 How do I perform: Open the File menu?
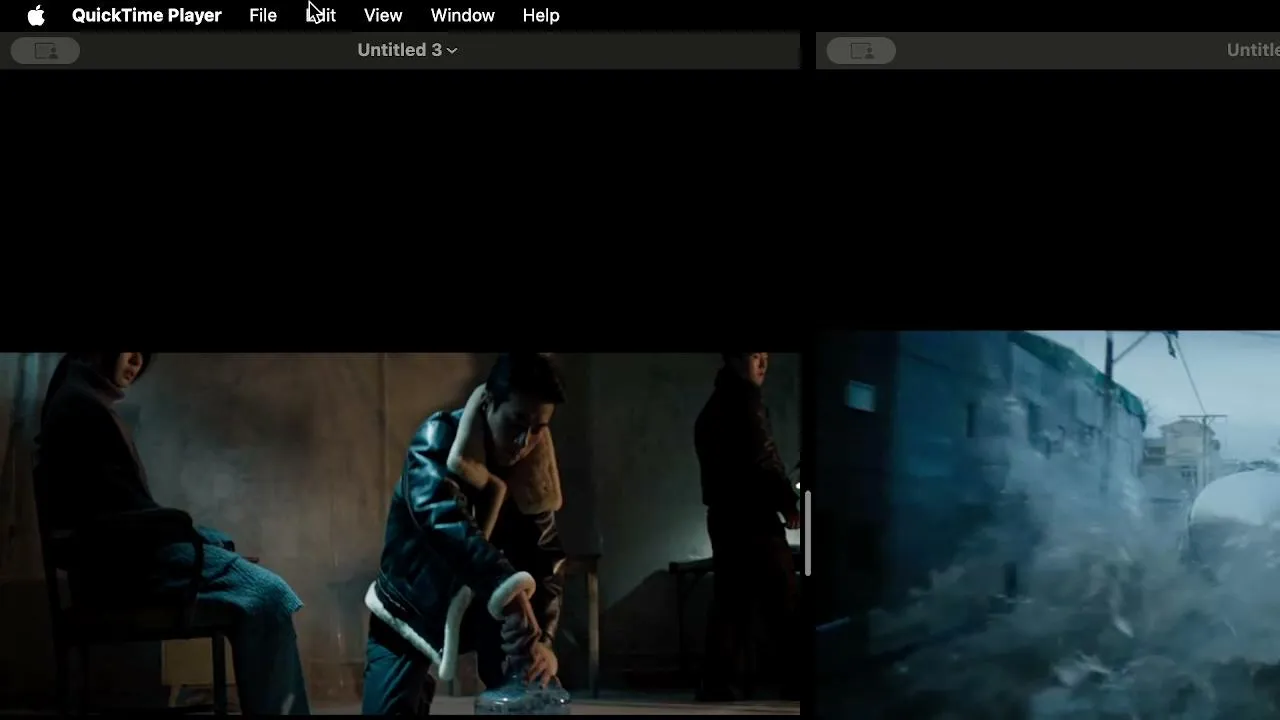[x=263, y=16]
